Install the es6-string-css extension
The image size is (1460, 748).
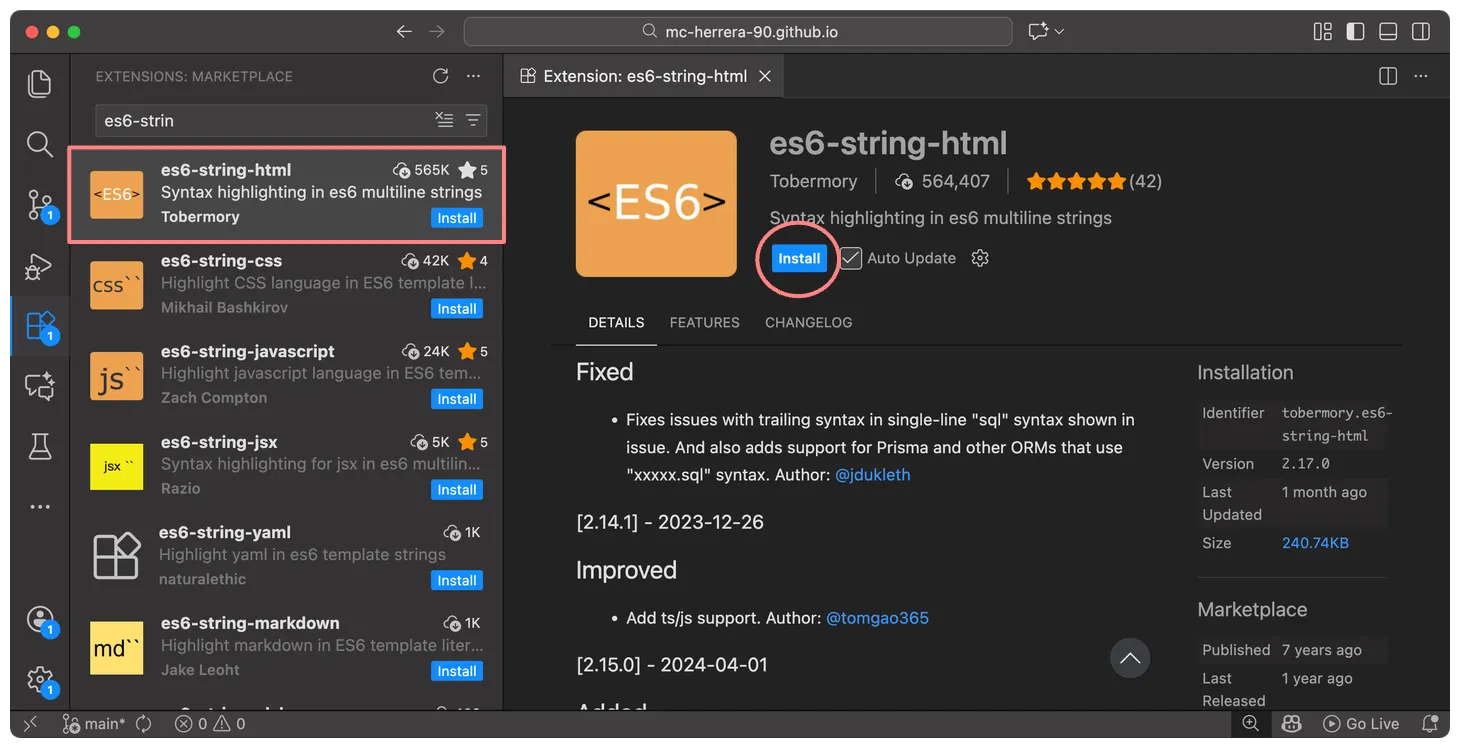456,308
